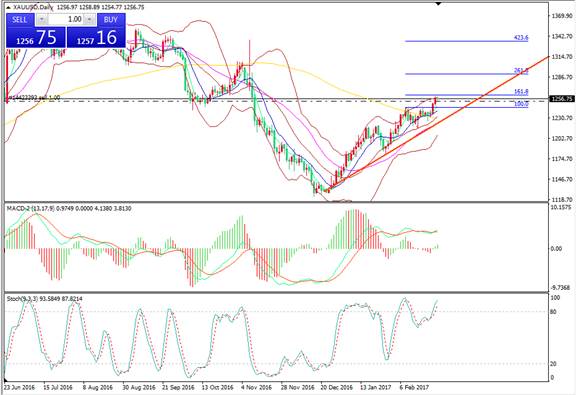Collapse one-click trading panel via XAUUSD triangle
The image size is (576, 395).
pyautogui.click(x=8, y=7)
